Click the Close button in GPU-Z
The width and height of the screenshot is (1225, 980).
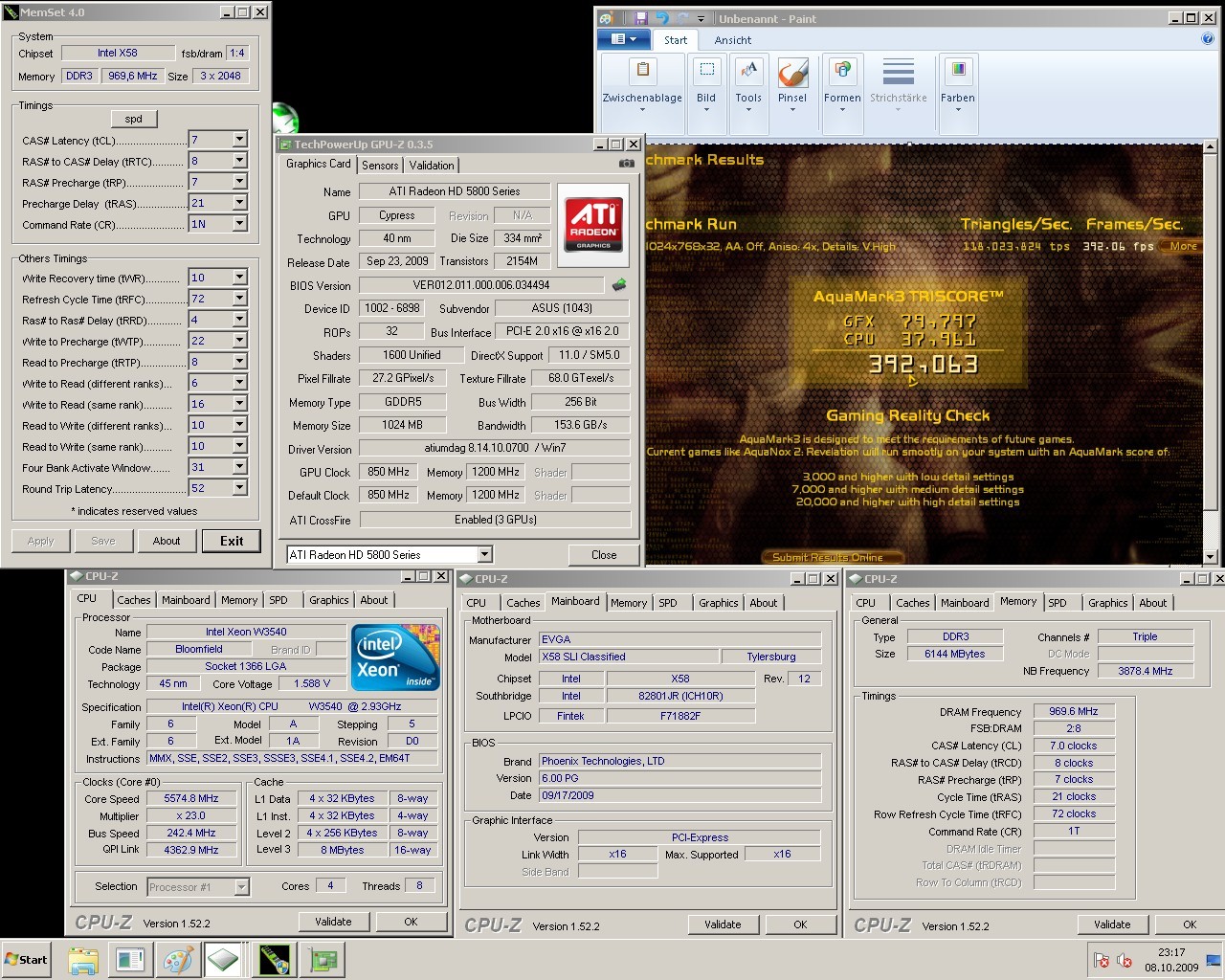coord(604,555)
